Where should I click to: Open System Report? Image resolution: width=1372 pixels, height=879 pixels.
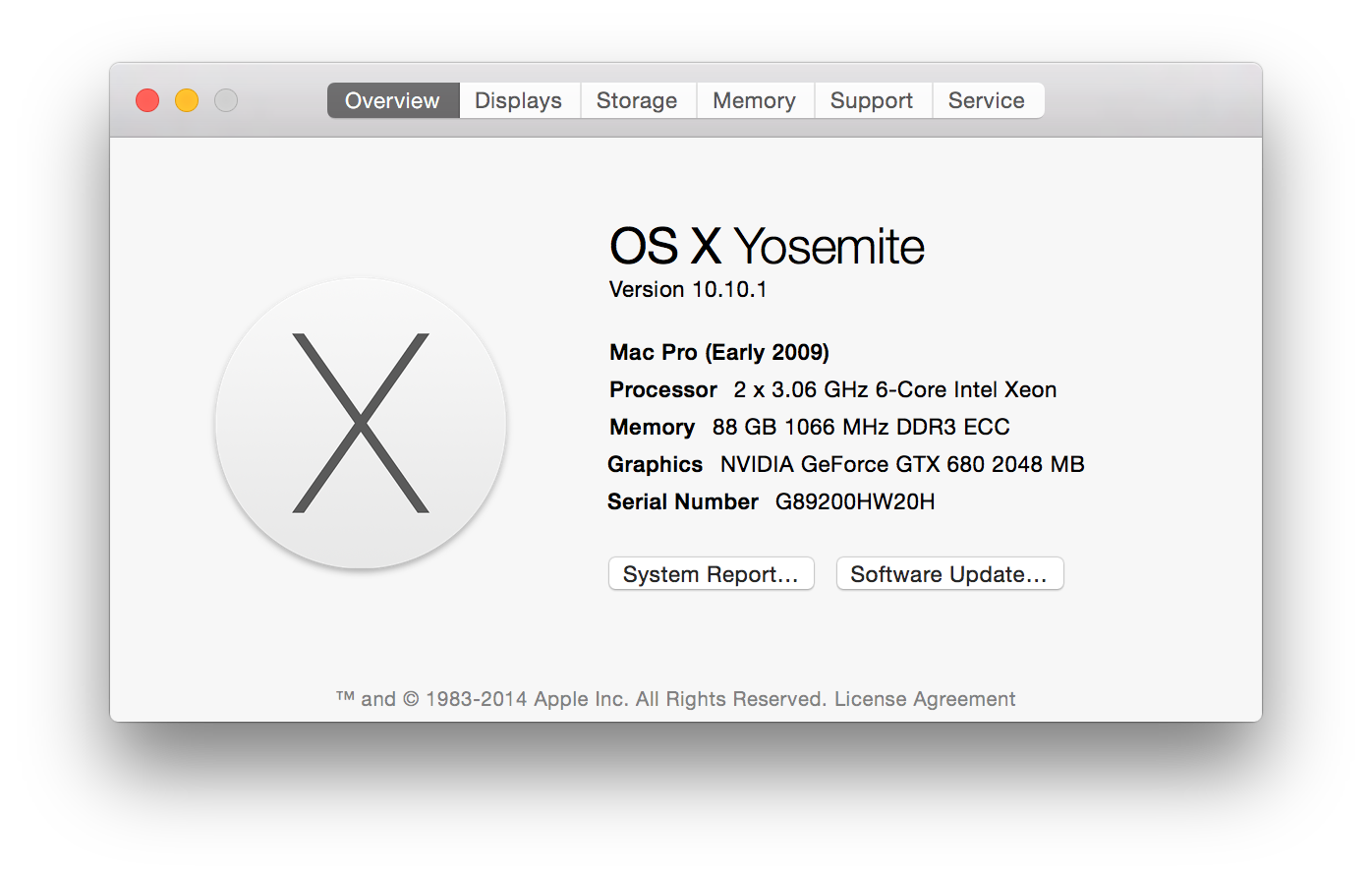(x=712, y=574)
